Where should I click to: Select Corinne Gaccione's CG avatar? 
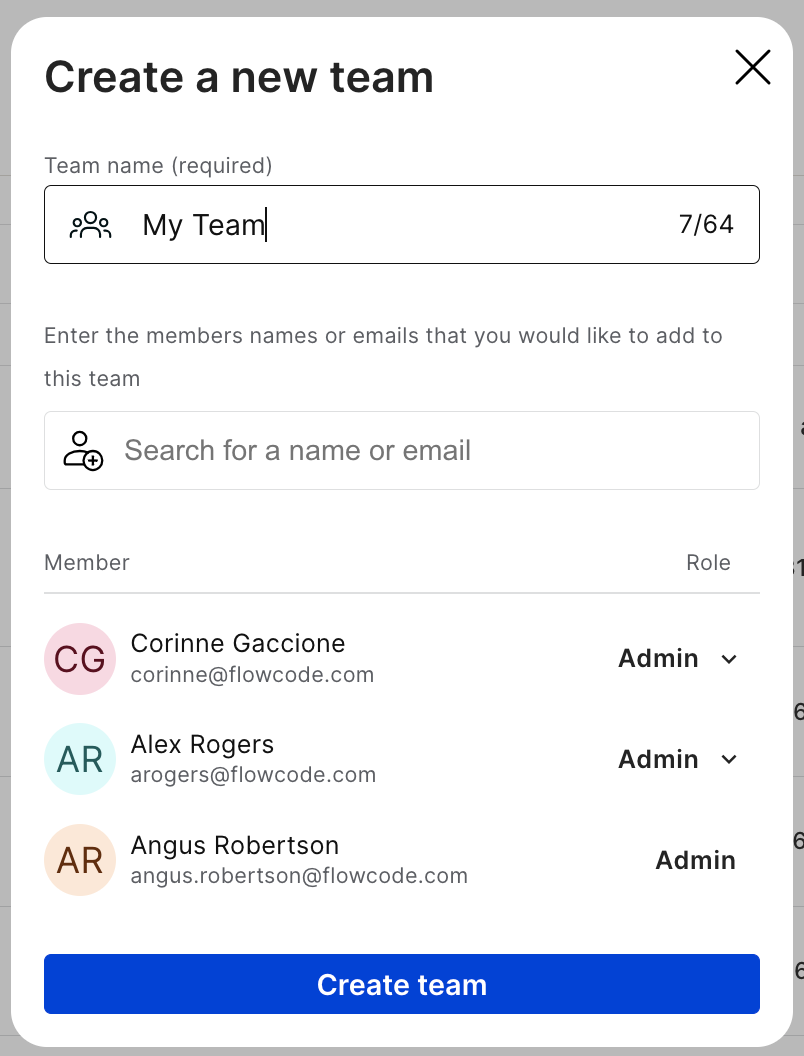(79, 659)
